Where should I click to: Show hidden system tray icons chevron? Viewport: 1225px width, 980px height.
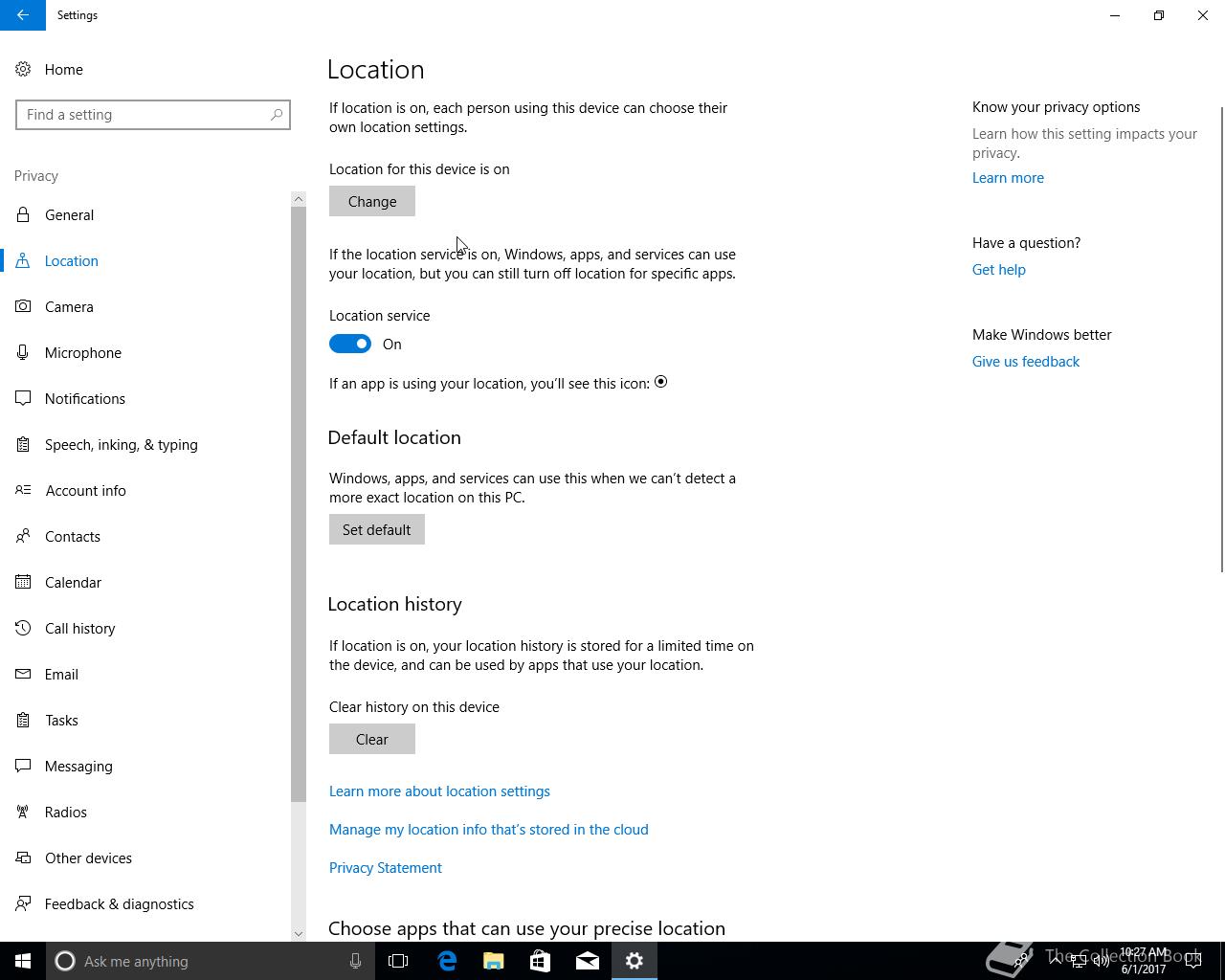pyautogui.click(x=1056, y=961)
